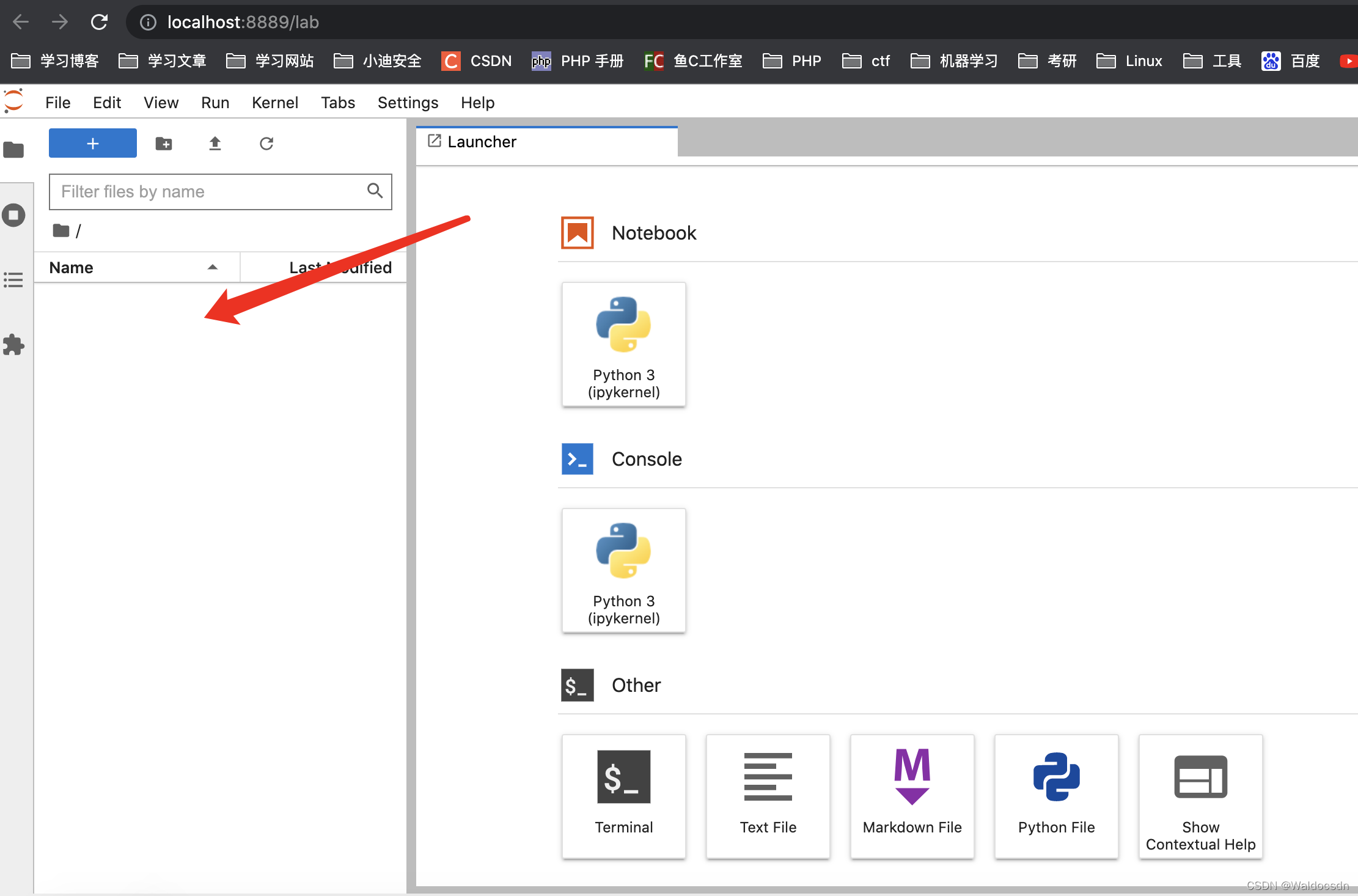1358x896 pixels.
Task: Toggle the file browser sidebar panel
Action: coord(15,148)
